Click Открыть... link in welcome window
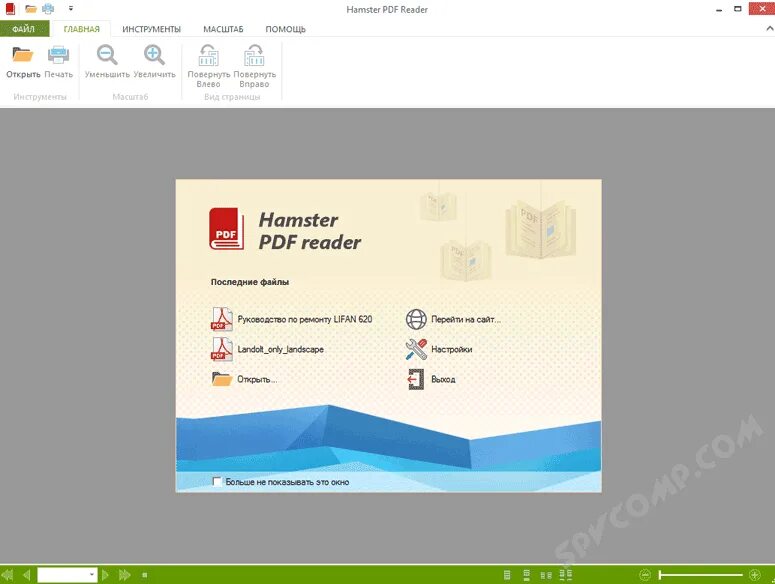Screen dimensions: 775x584 pos(257,379)
